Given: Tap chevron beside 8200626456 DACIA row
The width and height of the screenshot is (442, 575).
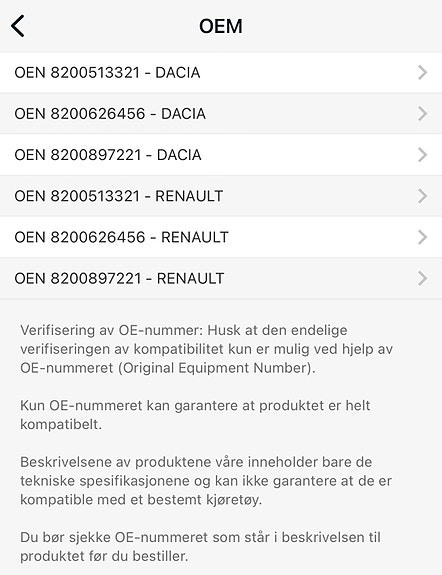Looking at the screenshot, I should (423, 114).
